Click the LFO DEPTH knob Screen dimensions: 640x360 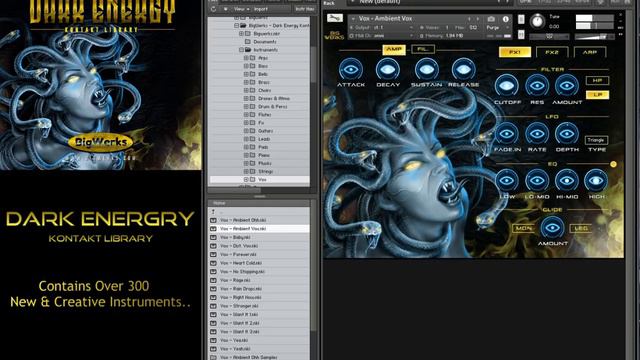pyautogui.click(x=567, y=133)
